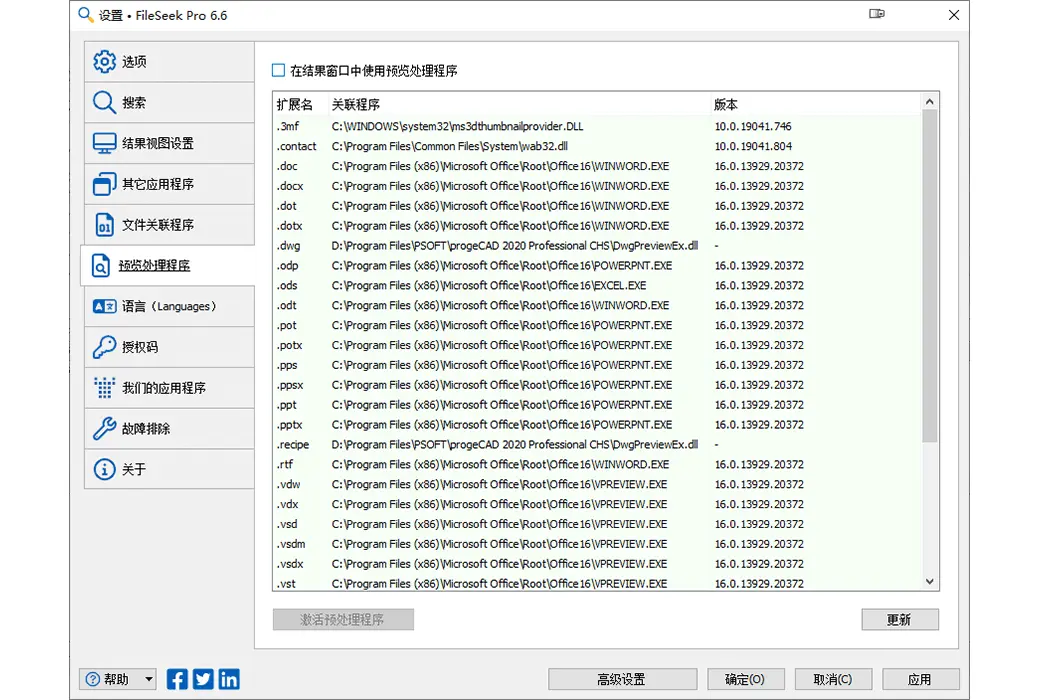Select the .ppsx extension row
1040x700 pixels.
coord(597,385)
